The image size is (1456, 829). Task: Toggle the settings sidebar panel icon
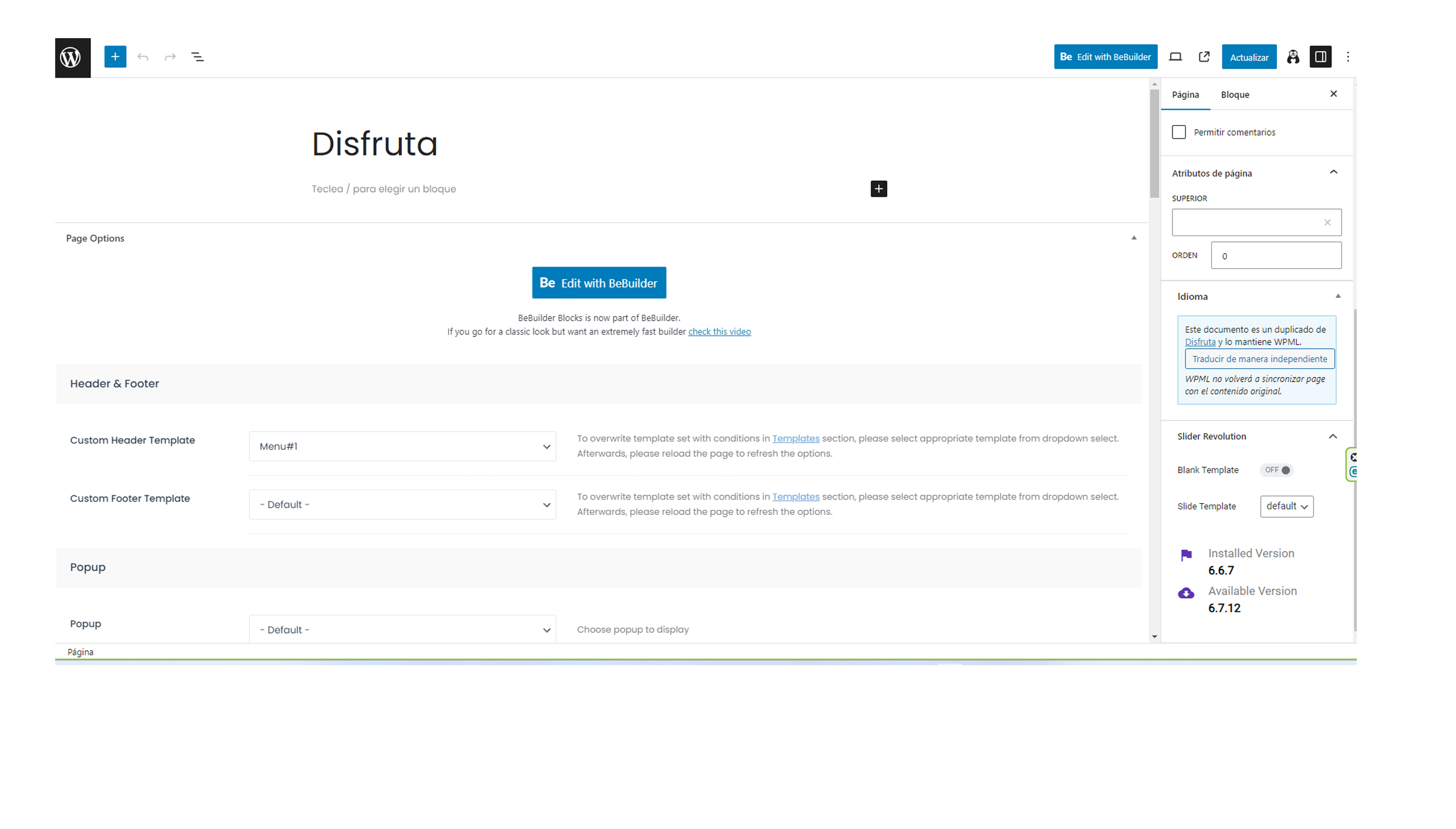point(1320,57)
